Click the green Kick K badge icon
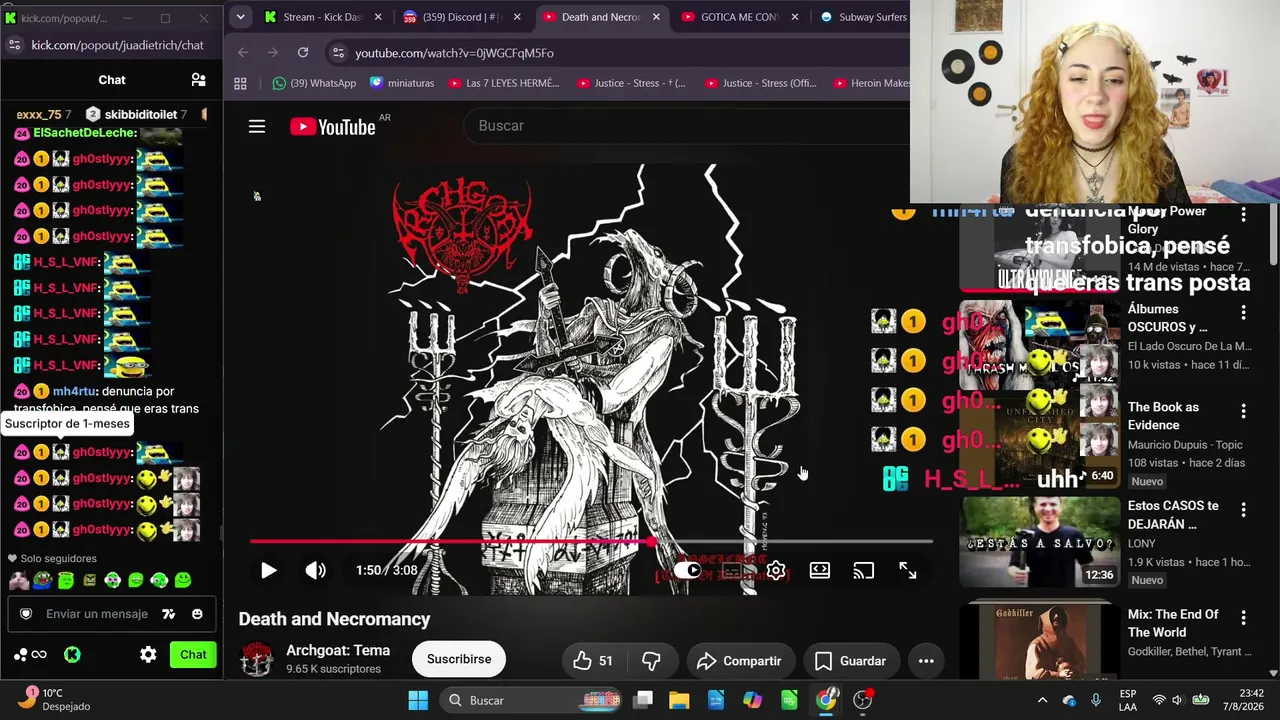Screen dimensions: 1280x720 (72, 655)
